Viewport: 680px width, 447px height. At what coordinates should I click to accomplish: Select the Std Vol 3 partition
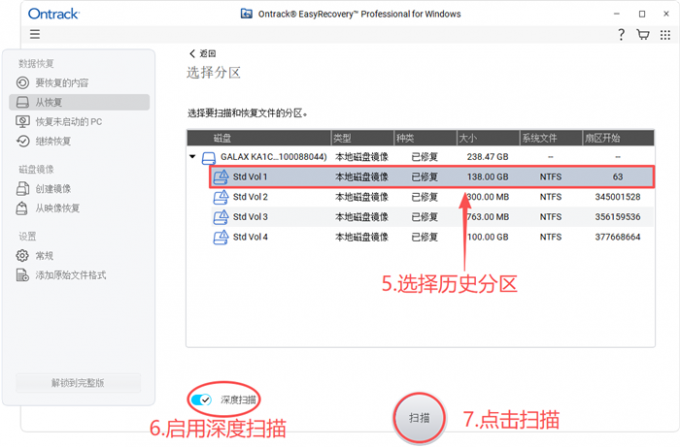(432, 217)
